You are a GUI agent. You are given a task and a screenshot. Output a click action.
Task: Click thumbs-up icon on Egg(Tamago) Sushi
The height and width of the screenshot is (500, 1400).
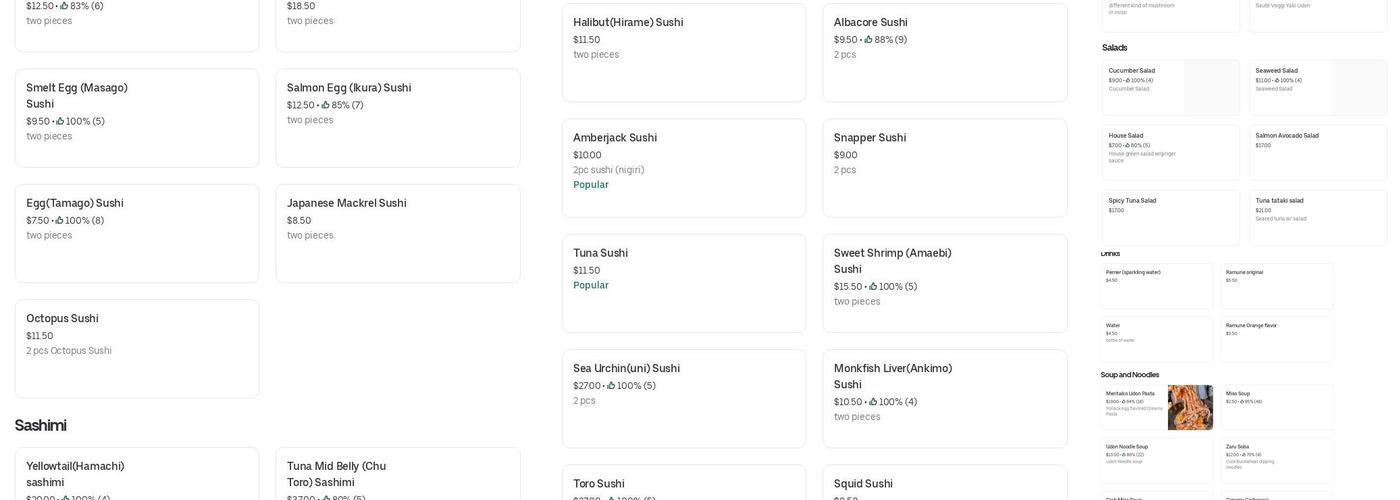pos(60,221)
